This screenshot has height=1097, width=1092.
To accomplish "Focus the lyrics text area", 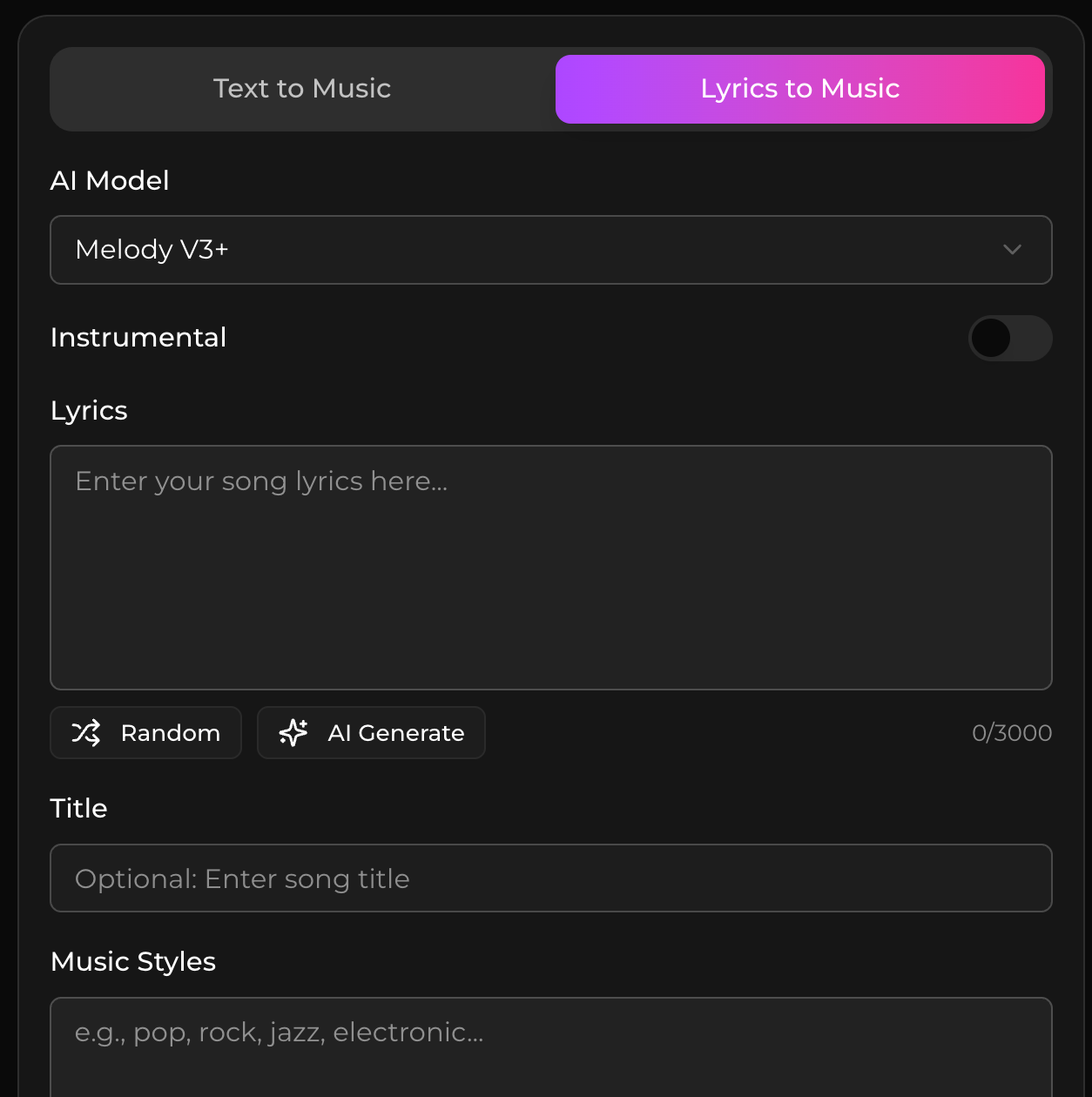I will 550,568.
